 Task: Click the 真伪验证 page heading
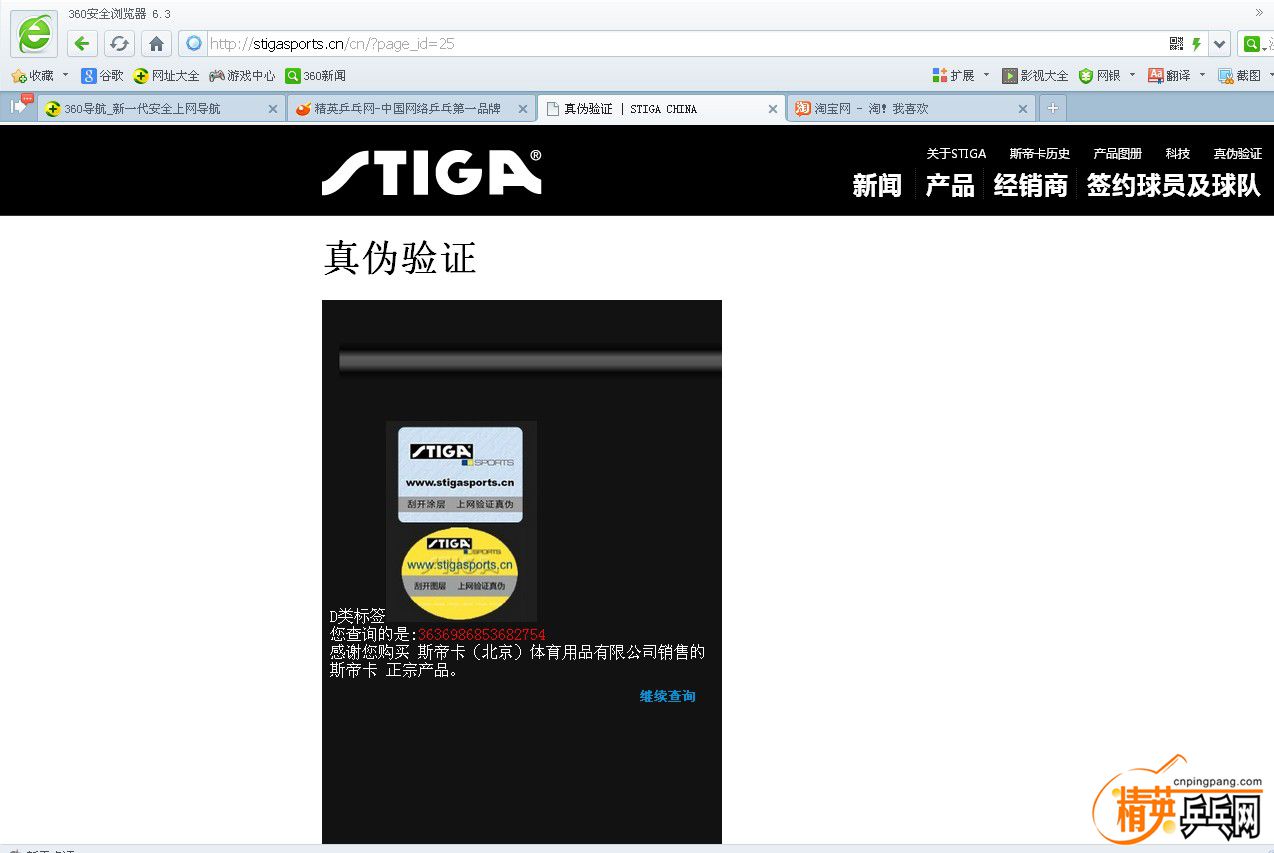tap(400, 258)
